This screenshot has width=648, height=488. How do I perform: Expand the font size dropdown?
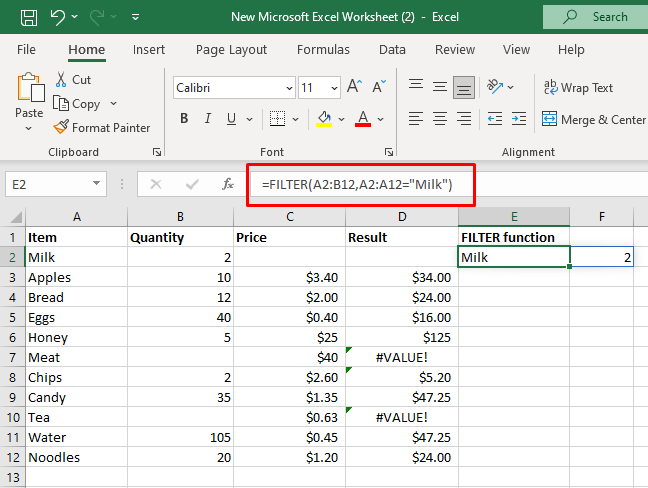click(333, 87)
